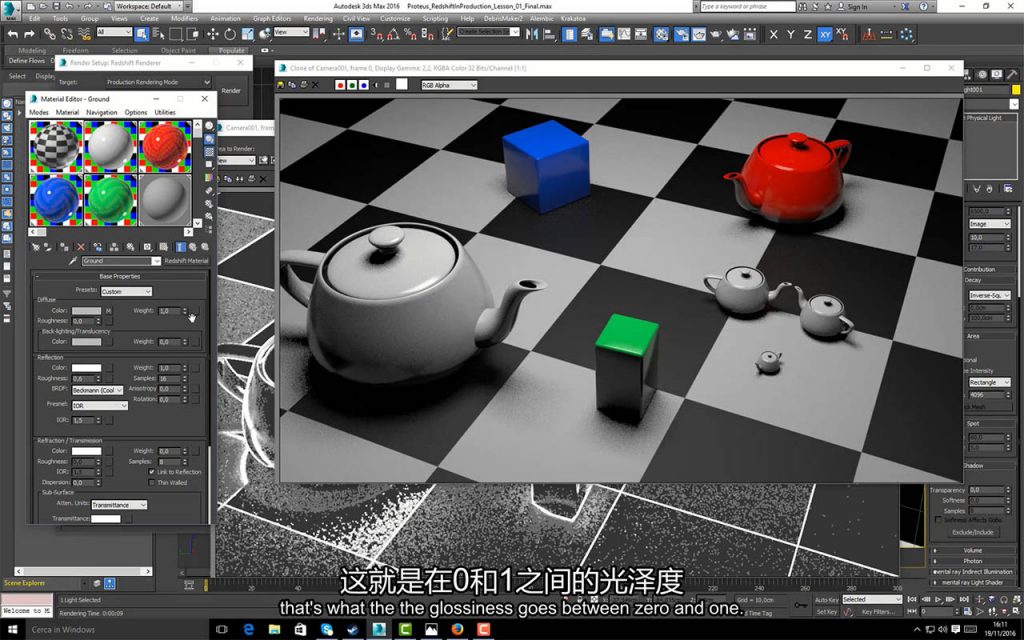Activate the Select Object tool
This screenshot has height=640, width=1024.
pyautogui.click(x=142, y=34)
